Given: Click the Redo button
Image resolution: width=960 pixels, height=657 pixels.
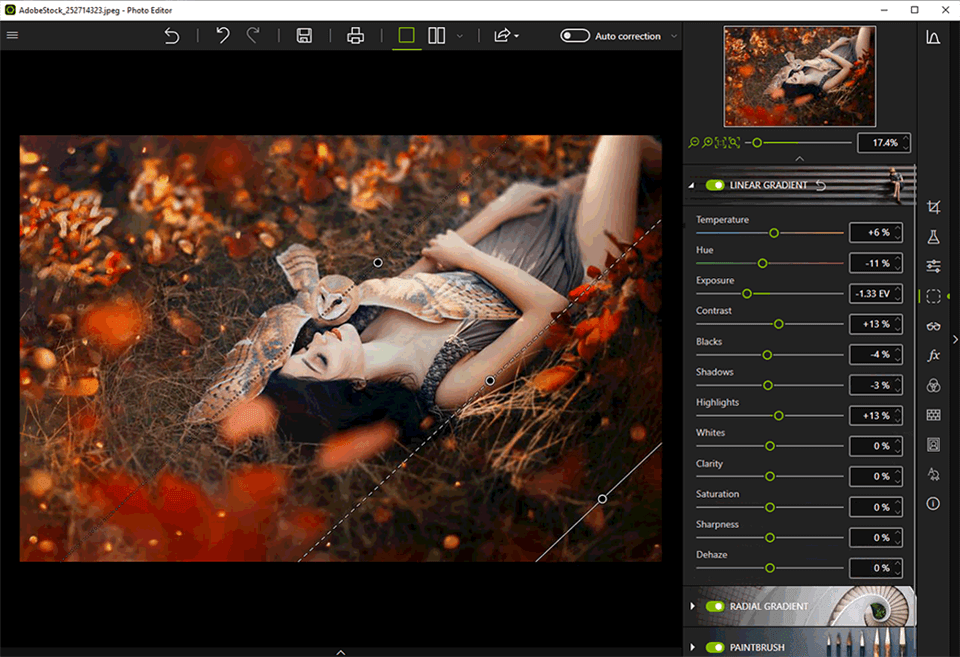Looking at the screenshot, I should (252, 35).
